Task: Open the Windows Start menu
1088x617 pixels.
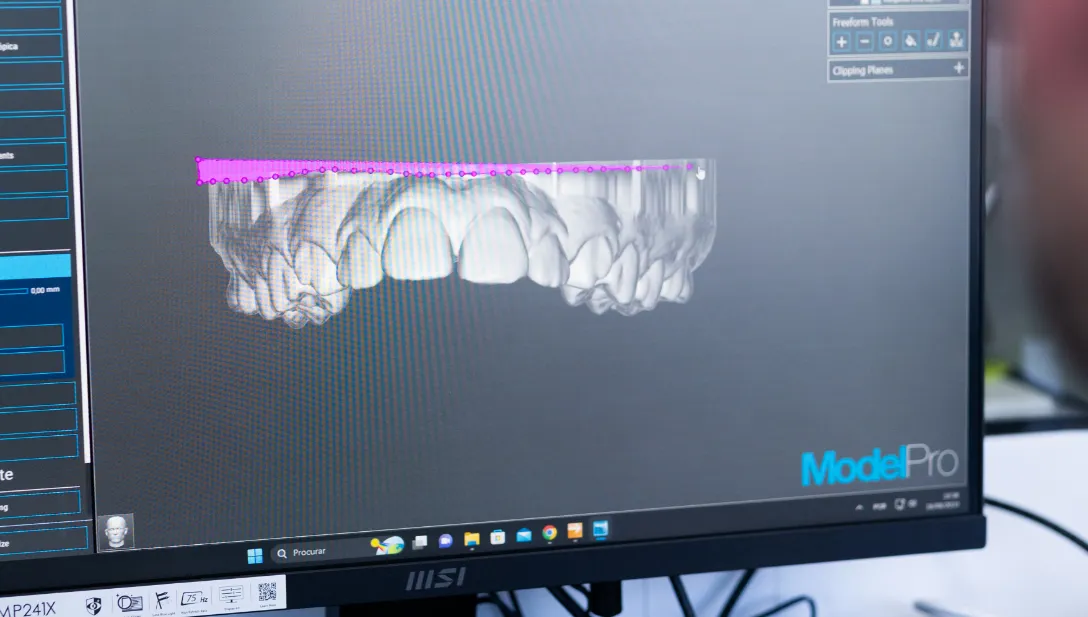Action: pos(255,555)
